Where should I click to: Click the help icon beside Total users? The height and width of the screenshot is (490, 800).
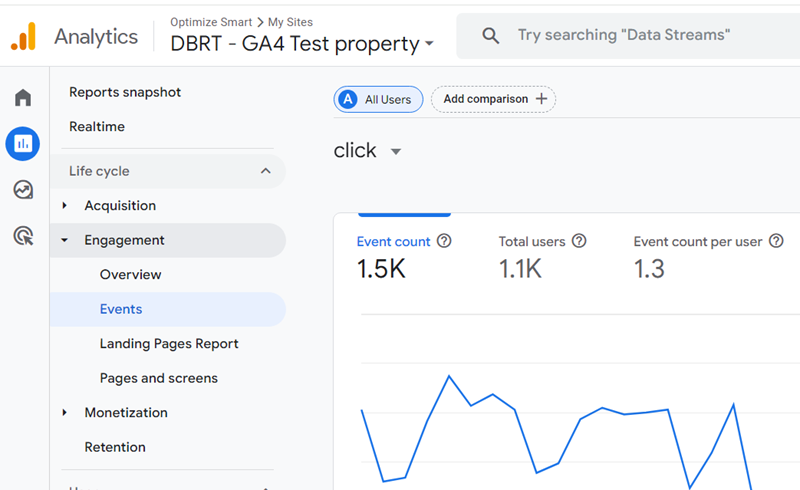point(579,240)
